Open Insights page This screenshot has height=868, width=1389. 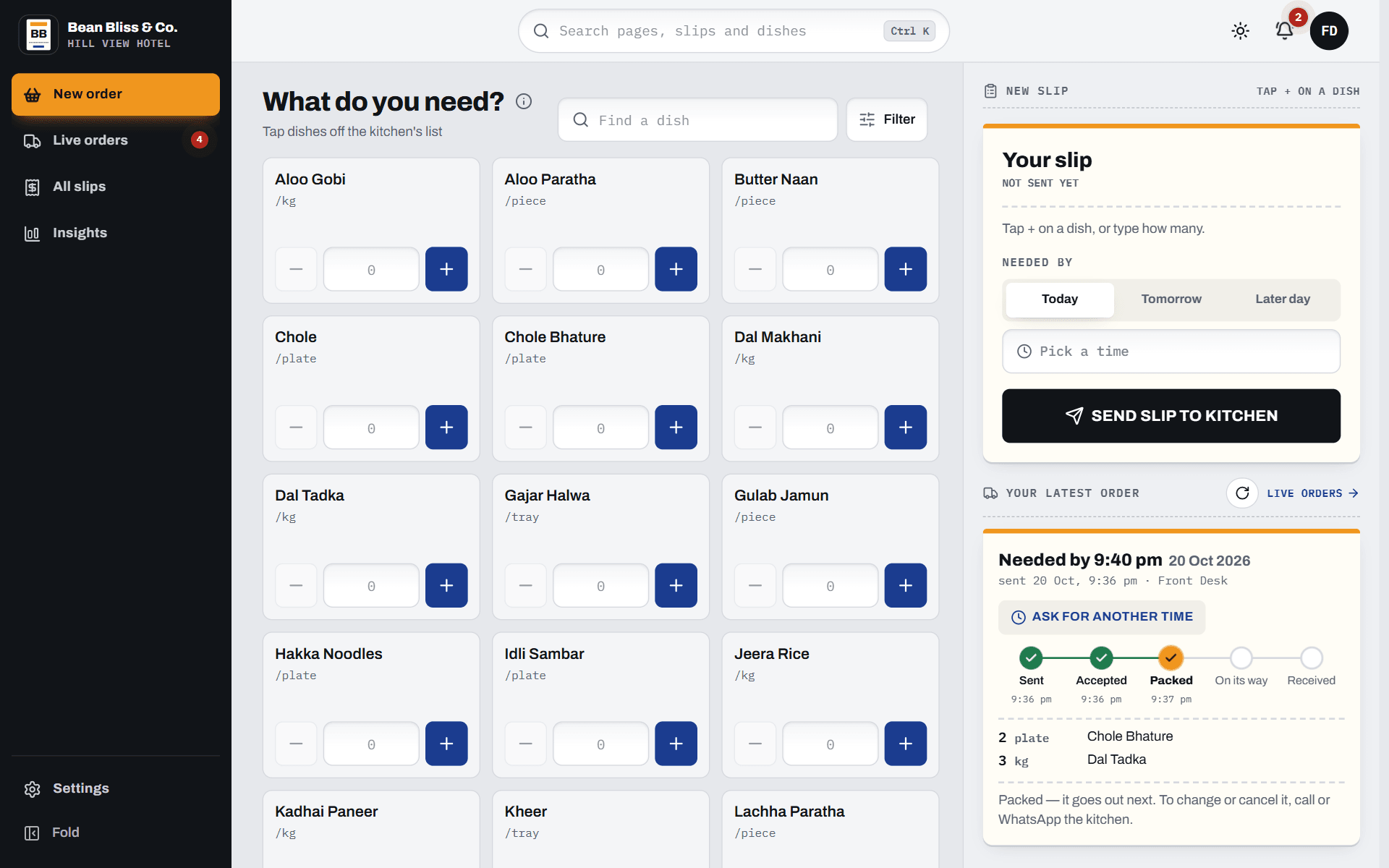click(x=116, y=233)
